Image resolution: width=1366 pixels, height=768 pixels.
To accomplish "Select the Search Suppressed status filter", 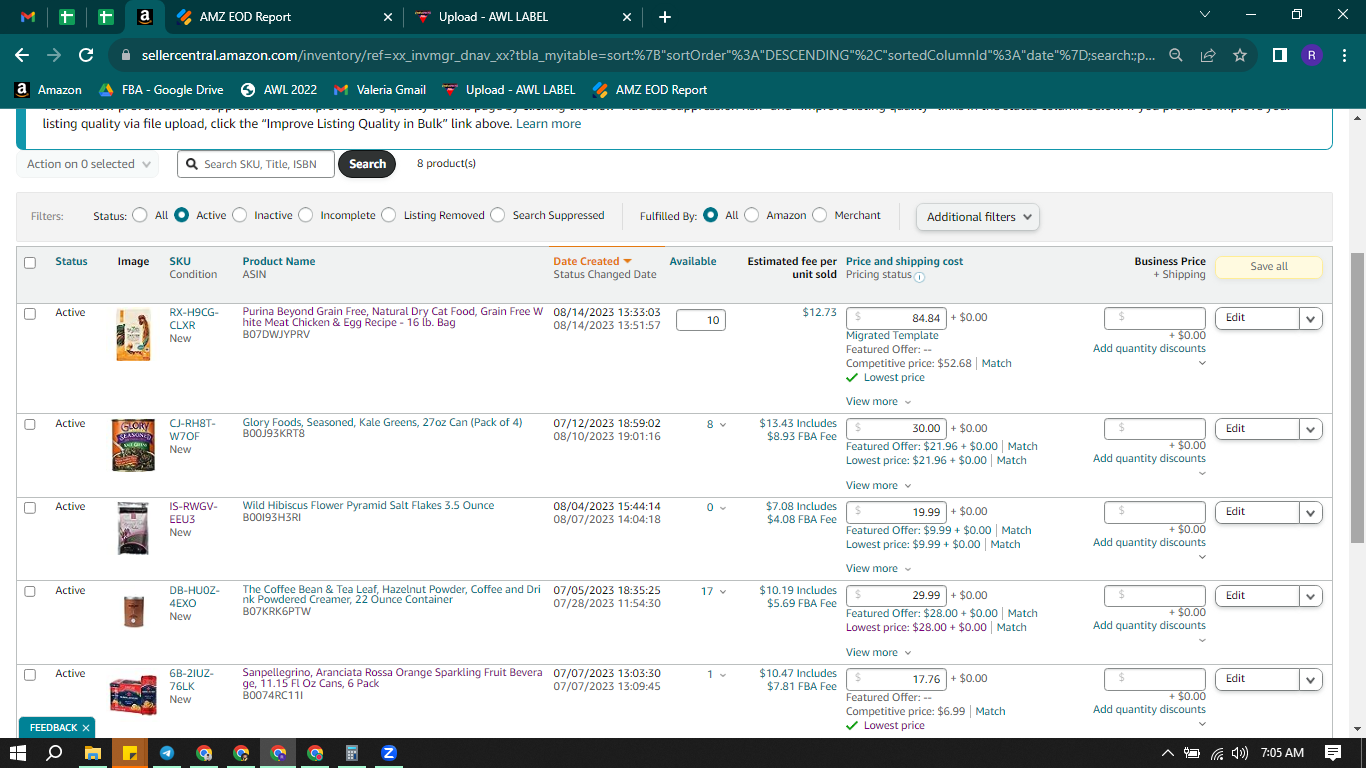I will [x=498, y=215].
